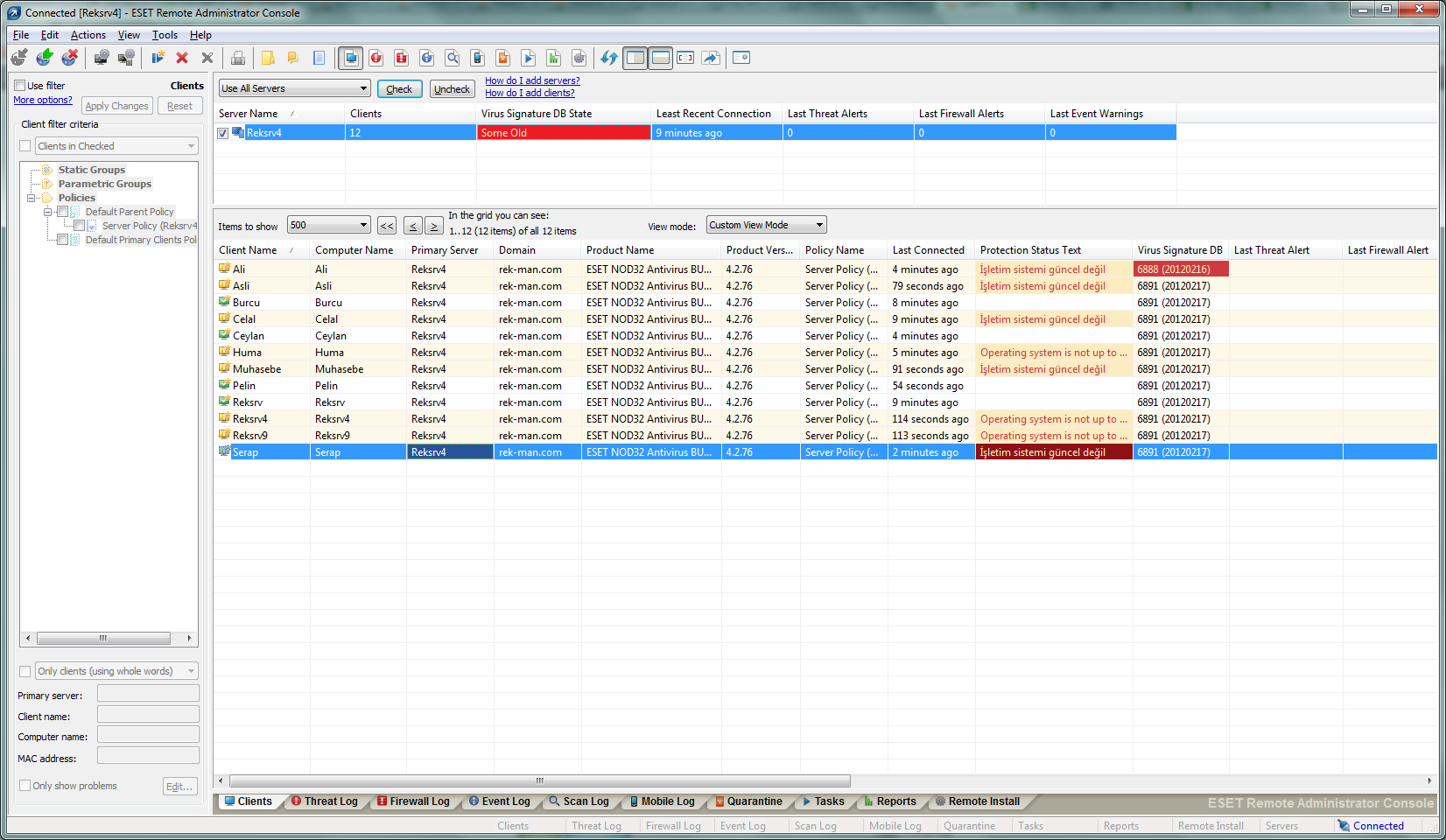1446x840 pixels.
Task: Open the Use All Servers dropdown
Action: pos(294,88)
